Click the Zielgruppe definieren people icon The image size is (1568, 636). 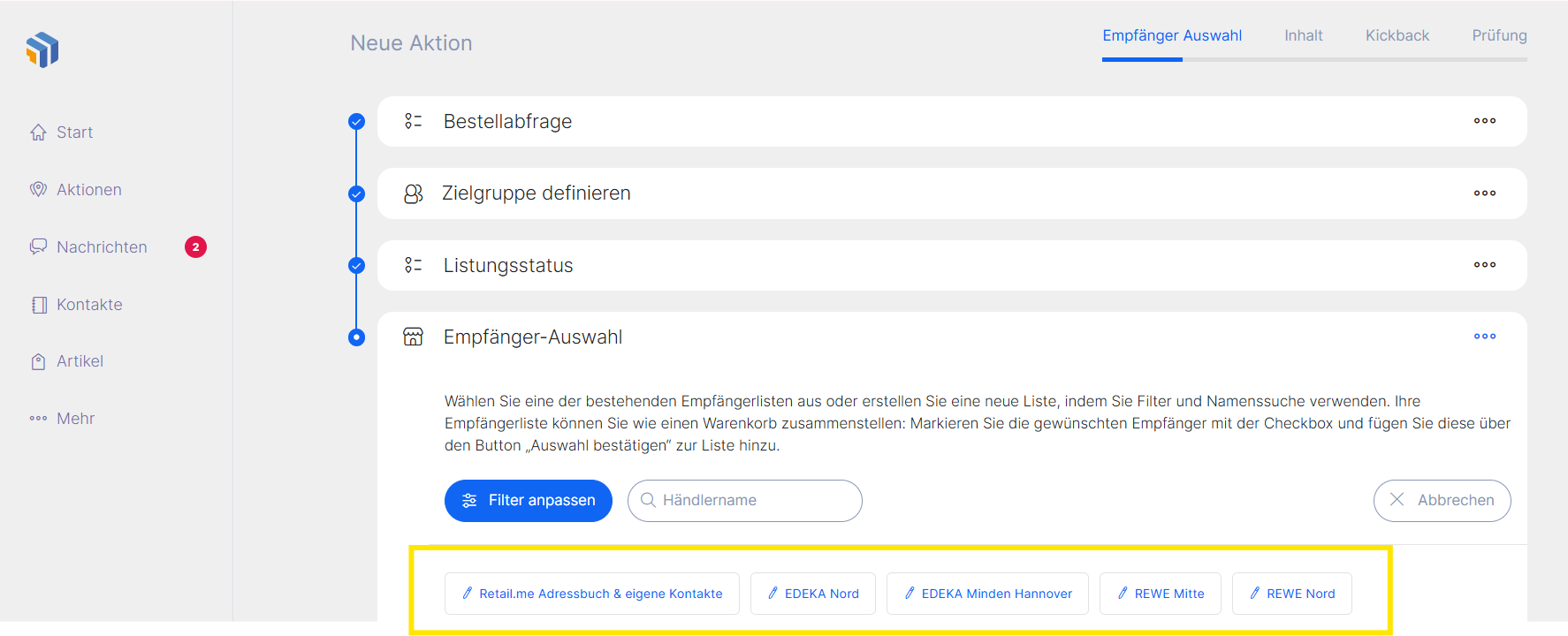[x=413, y=193]
